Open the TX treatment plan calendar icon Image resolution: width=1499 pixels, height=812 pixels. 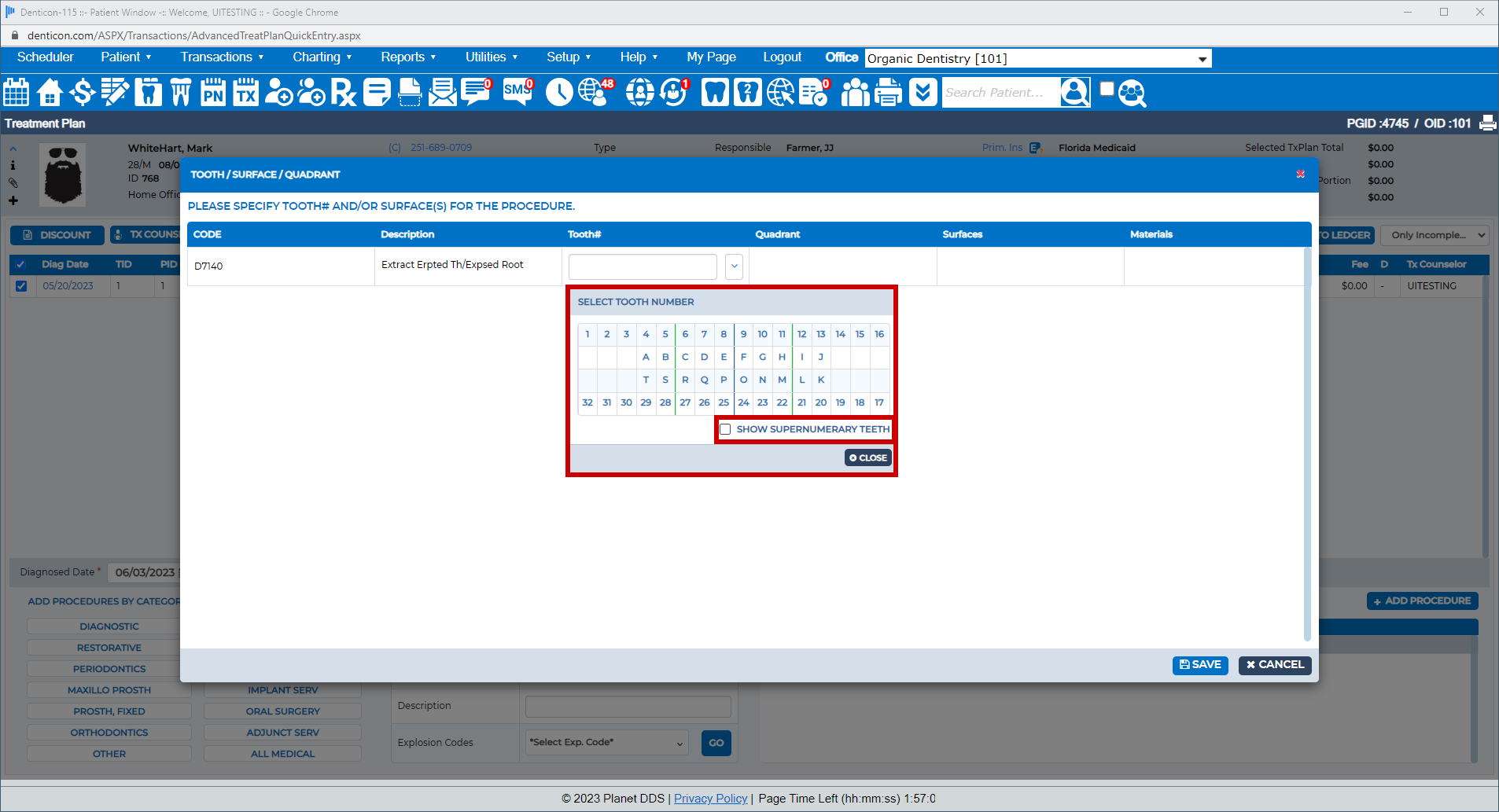[246, 93]
